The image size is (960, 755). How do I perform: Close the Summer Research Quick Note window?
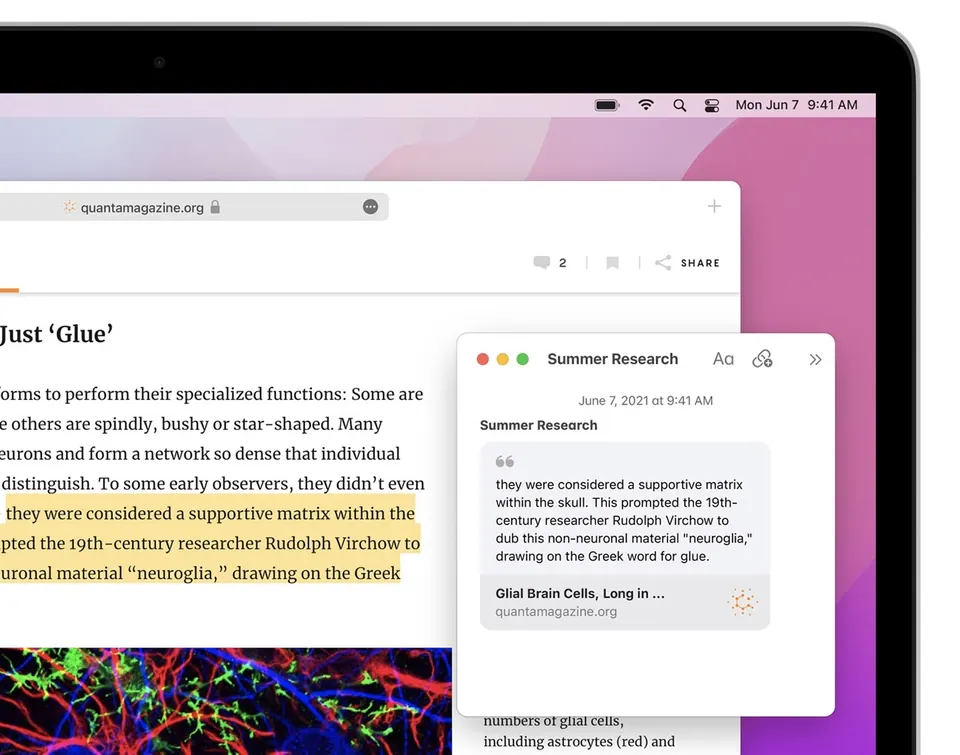tap(482, 359)
